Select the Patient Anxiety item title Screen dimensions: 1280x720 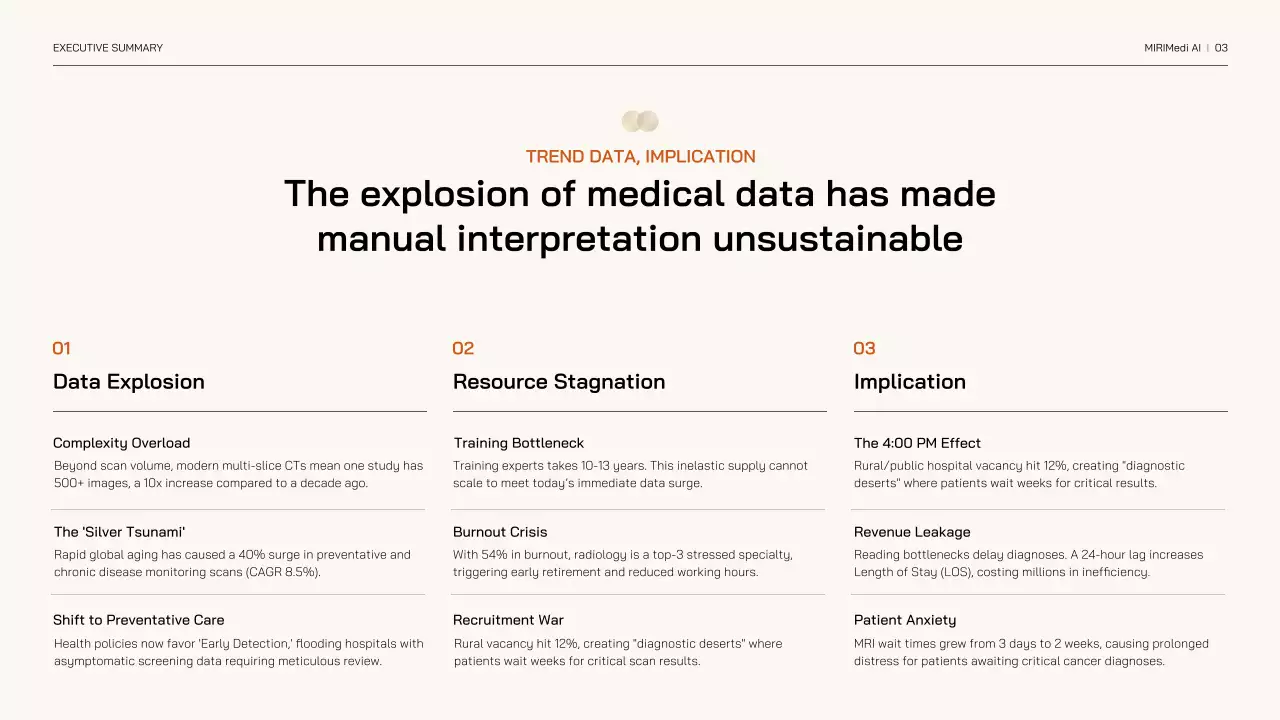[x=905, y=620]
